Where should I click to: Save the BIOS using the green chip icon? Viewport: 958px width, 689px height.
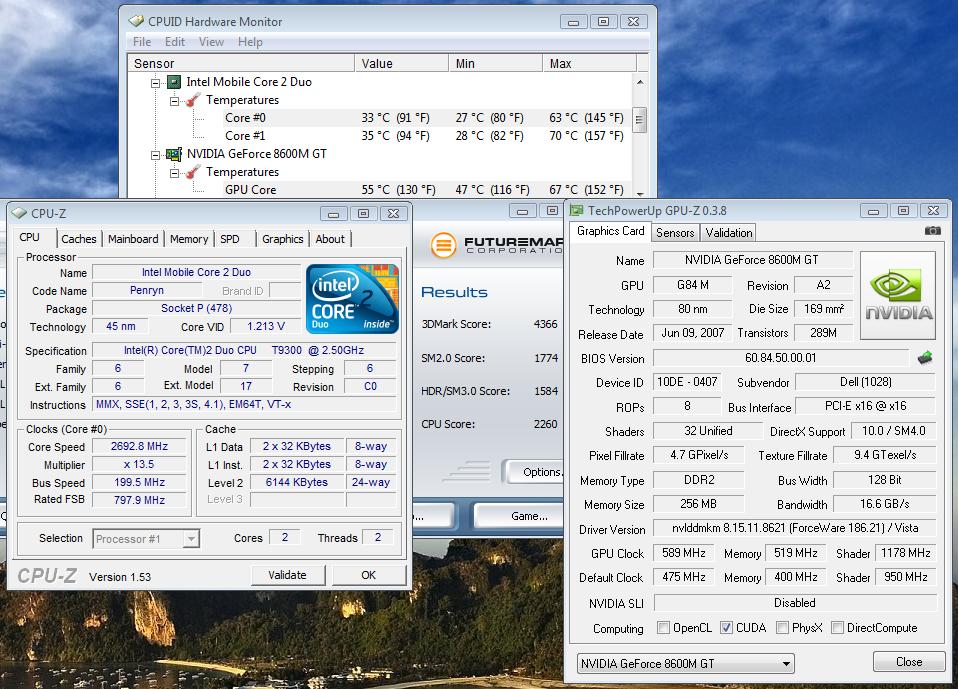tap(925, 357)
